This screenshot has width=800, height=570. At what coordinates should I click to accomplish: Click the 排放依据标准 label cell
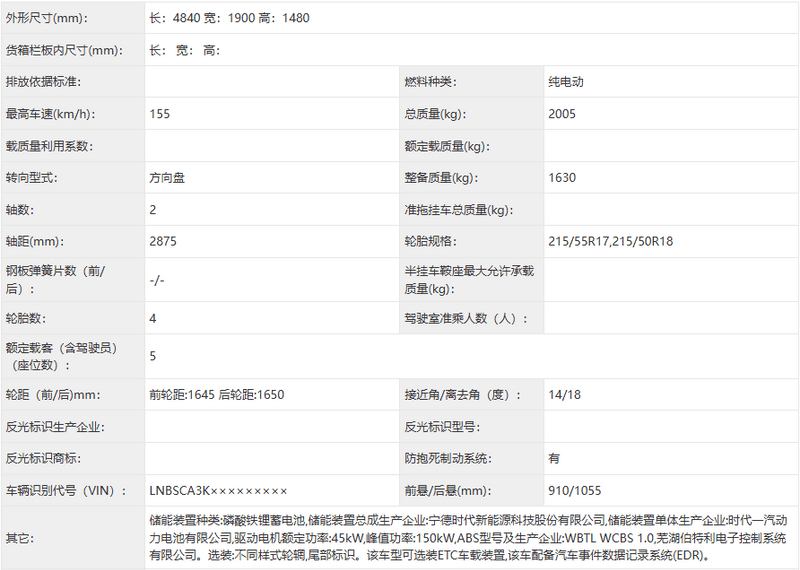point(43,82)
